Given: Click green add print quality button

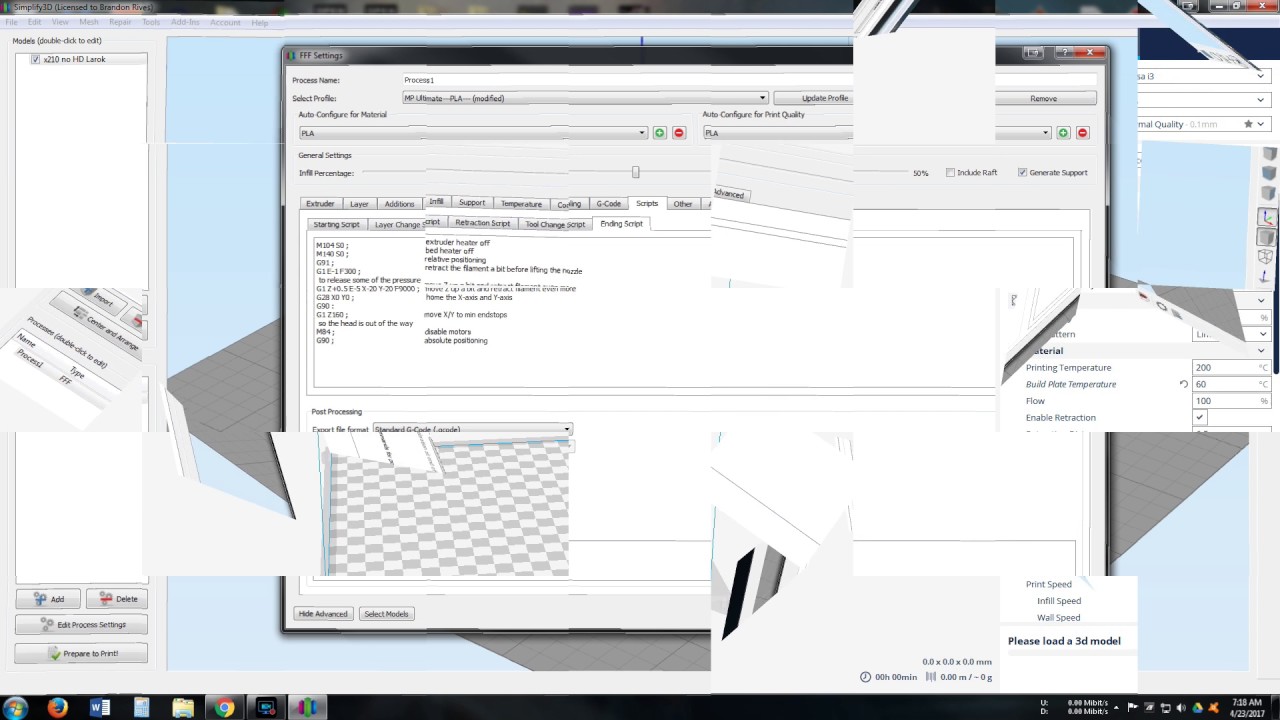Looking at the screenshot, I should (1063, 133).
